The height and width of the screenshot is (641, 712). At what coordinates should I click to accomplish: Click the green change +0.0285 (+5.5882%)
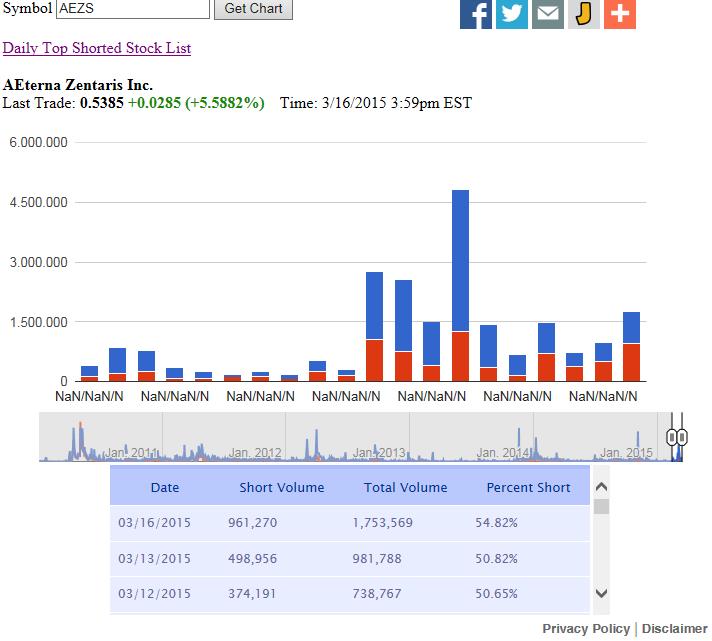[196, 103]
